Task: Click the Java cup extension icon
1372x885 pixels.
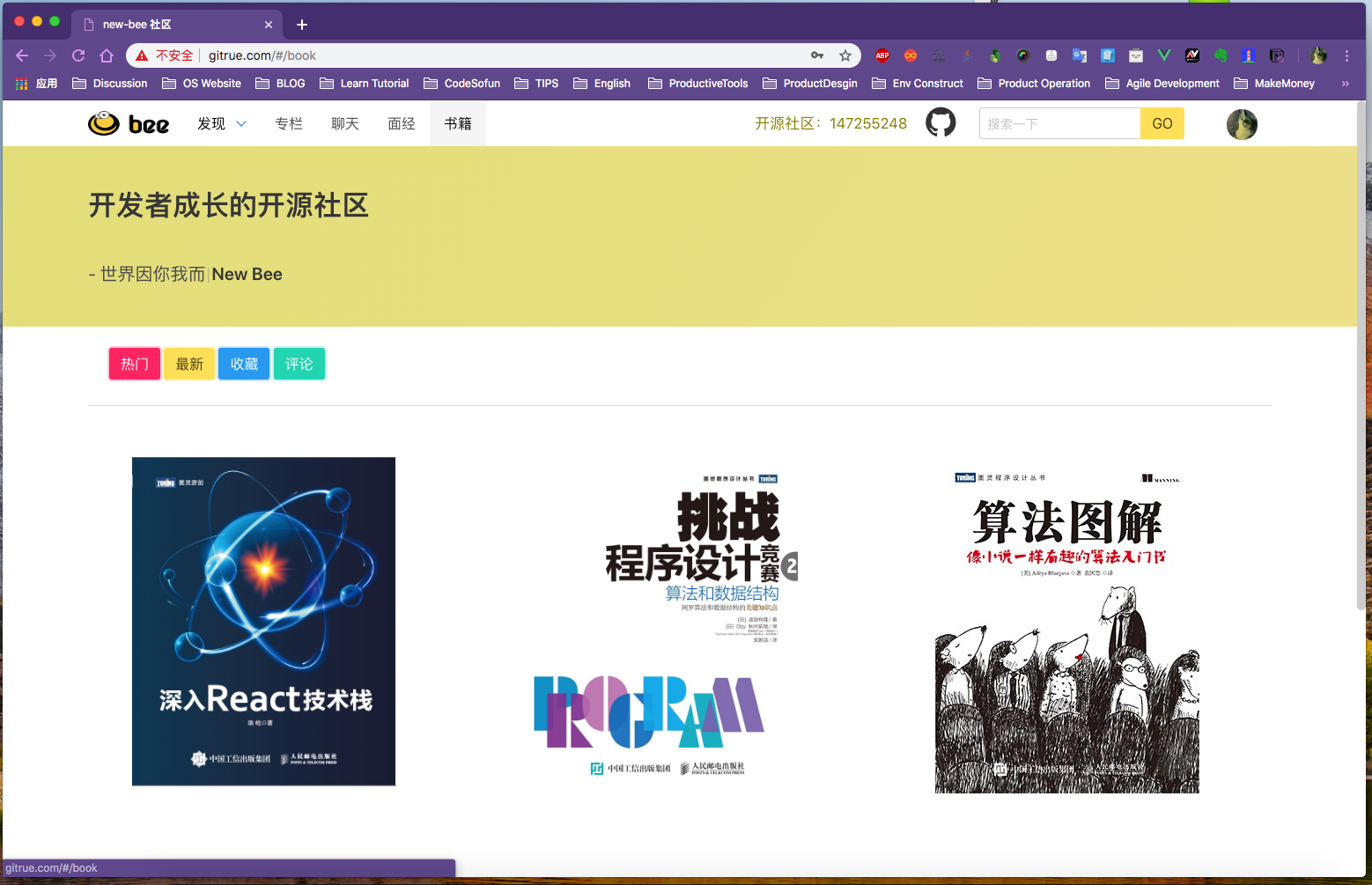Action: click(967, 55)
